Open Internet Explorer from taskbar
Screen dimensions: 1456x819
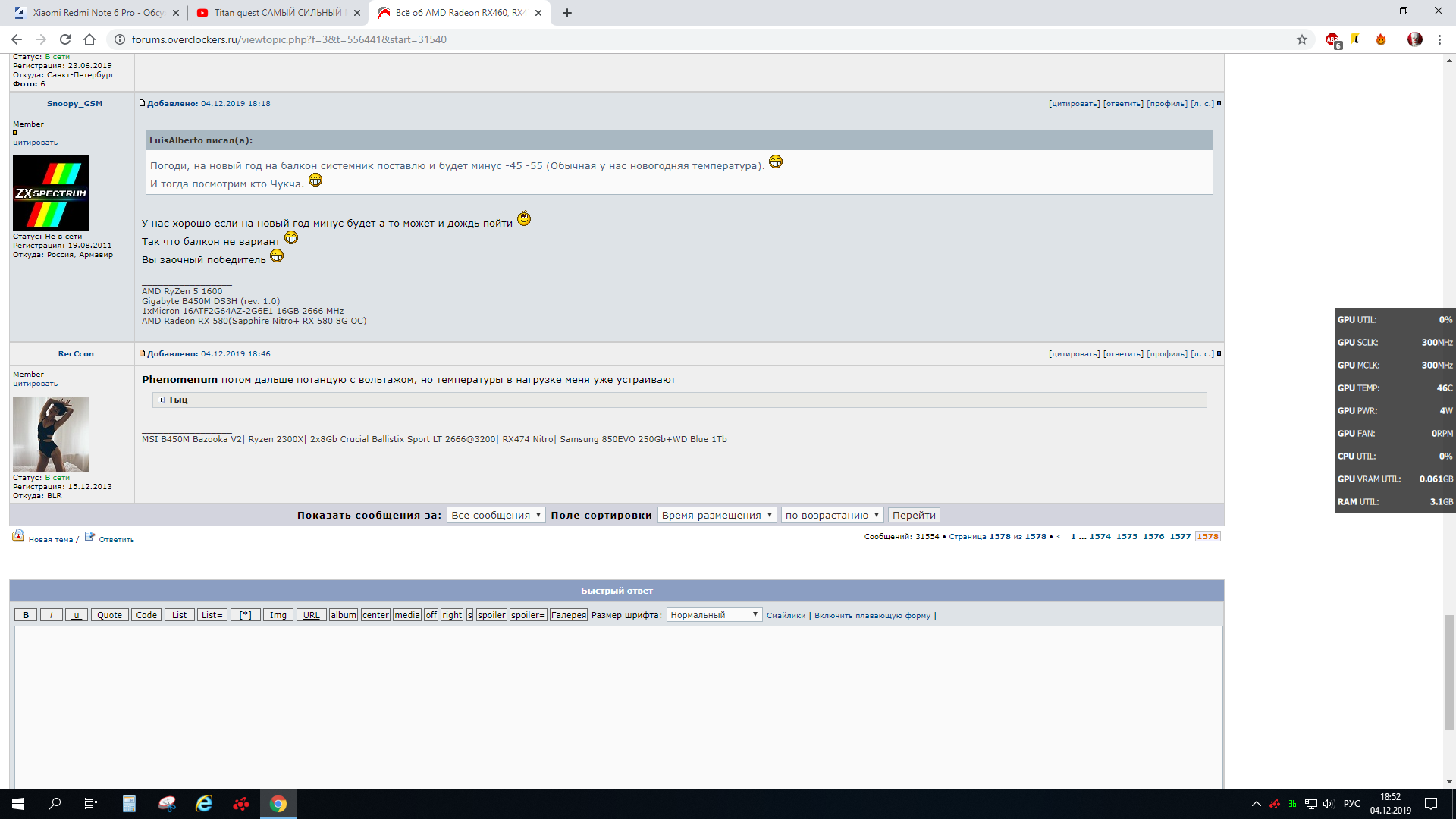(204, 804)
